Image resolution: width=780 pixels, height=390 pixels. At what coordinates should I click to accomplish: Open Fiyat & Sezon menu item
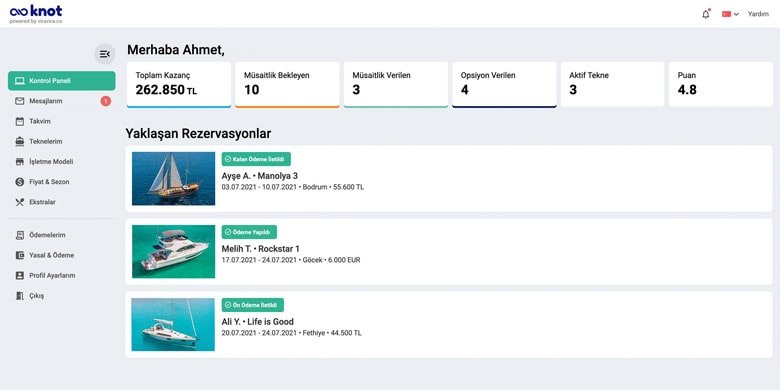tap(61, 182)
